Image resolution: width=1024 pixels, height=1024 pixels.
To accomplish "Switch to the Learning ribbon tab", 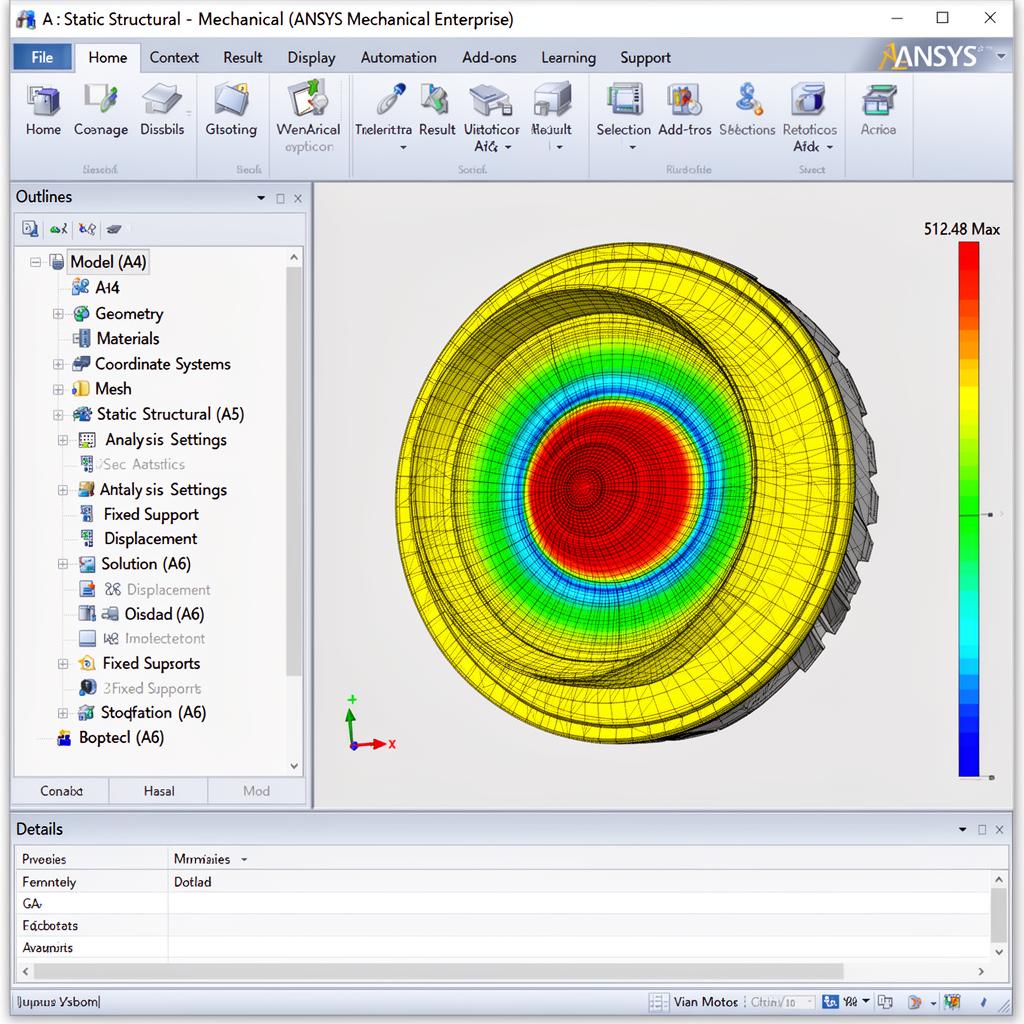I will click(568, 57).
